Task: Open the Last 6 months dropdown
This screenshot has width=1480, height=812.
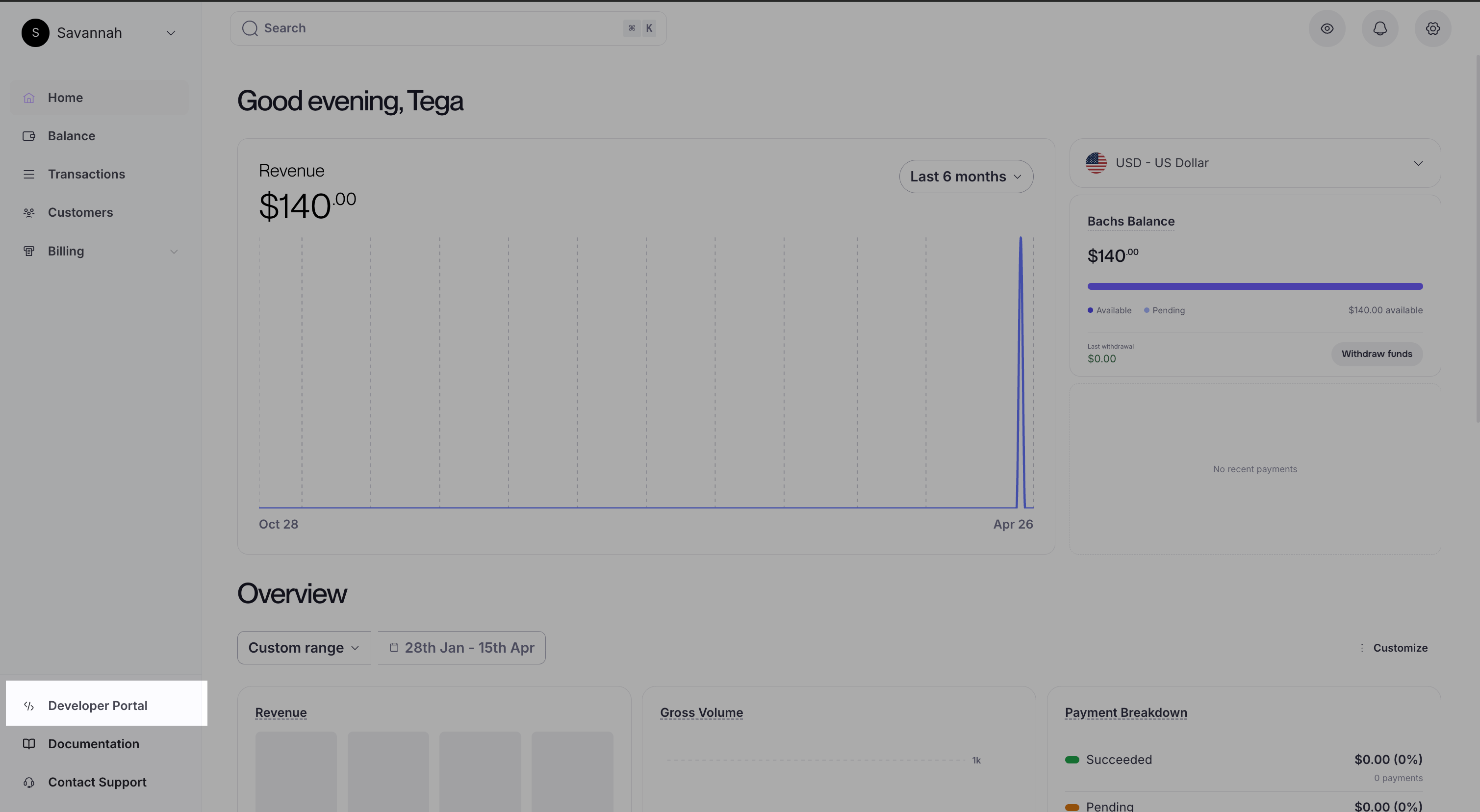Action: pos(966,177)
